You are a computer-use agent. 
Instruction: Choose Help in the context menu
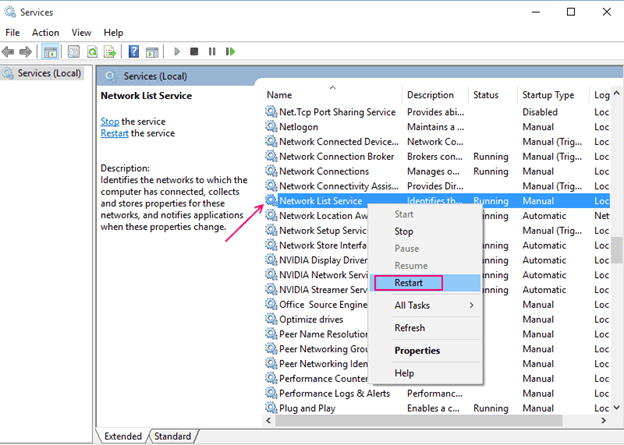tap(425, 373)
